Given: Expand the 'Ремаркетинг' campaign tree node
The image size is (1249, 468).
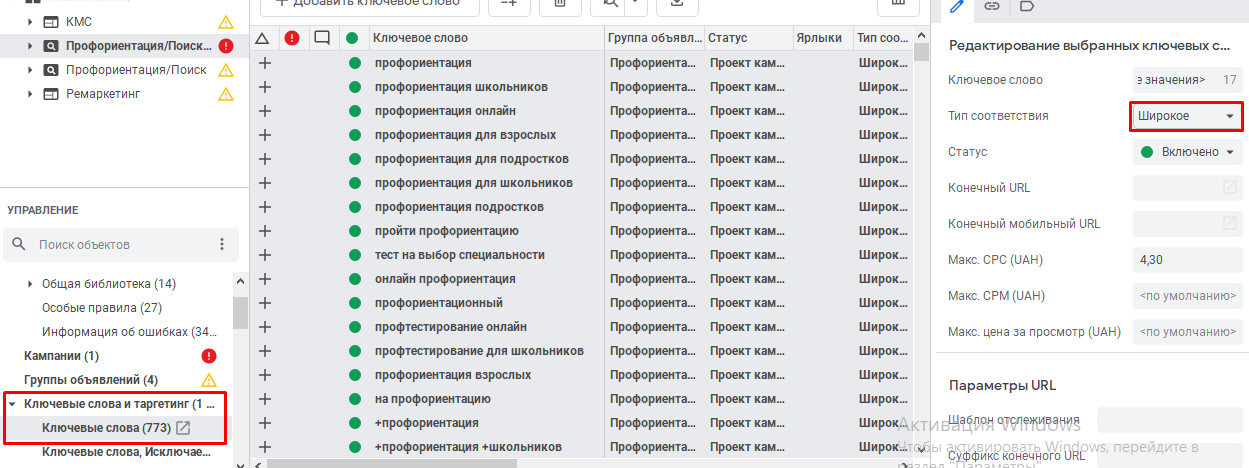Looking at the screenshot, I should click(x=29, y=94).
